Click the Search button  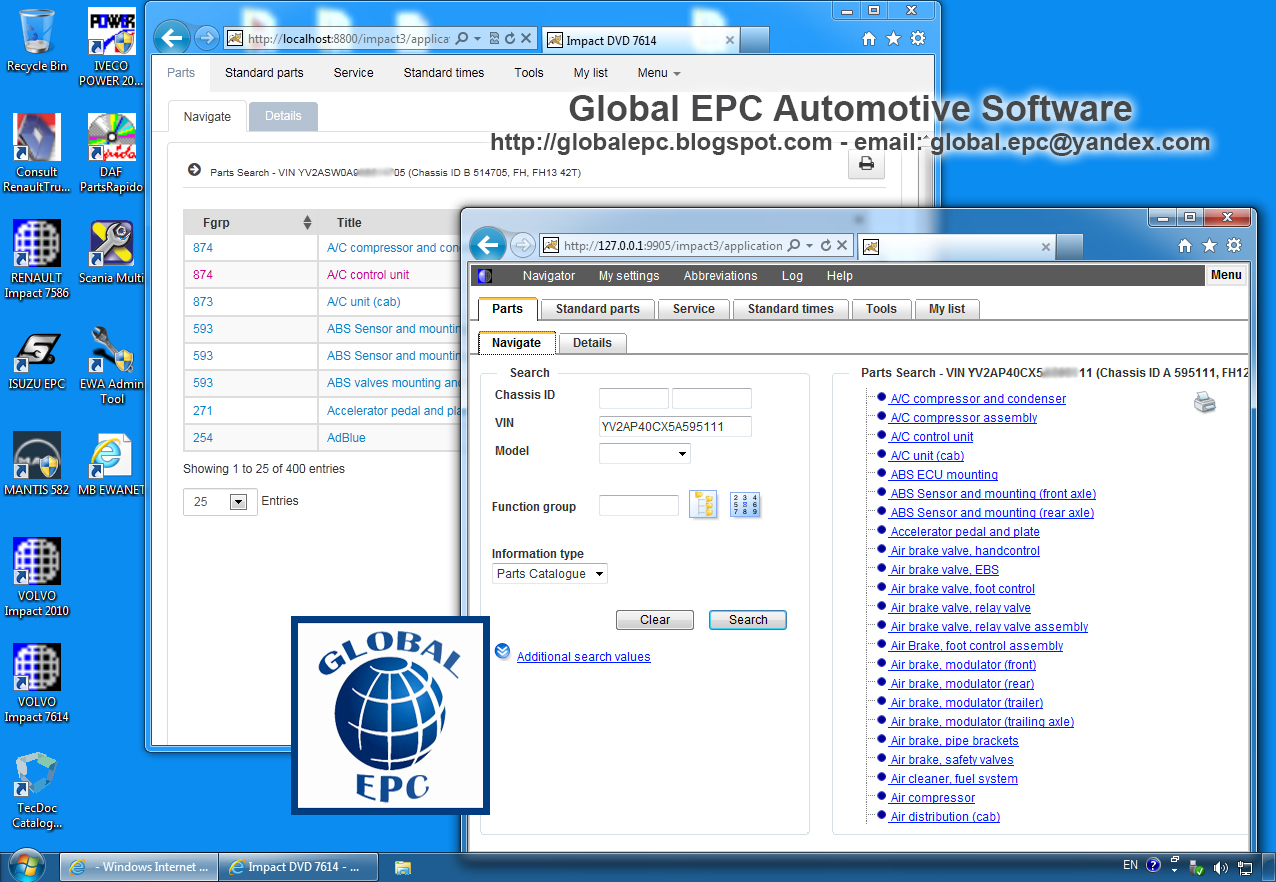(748, 620)
